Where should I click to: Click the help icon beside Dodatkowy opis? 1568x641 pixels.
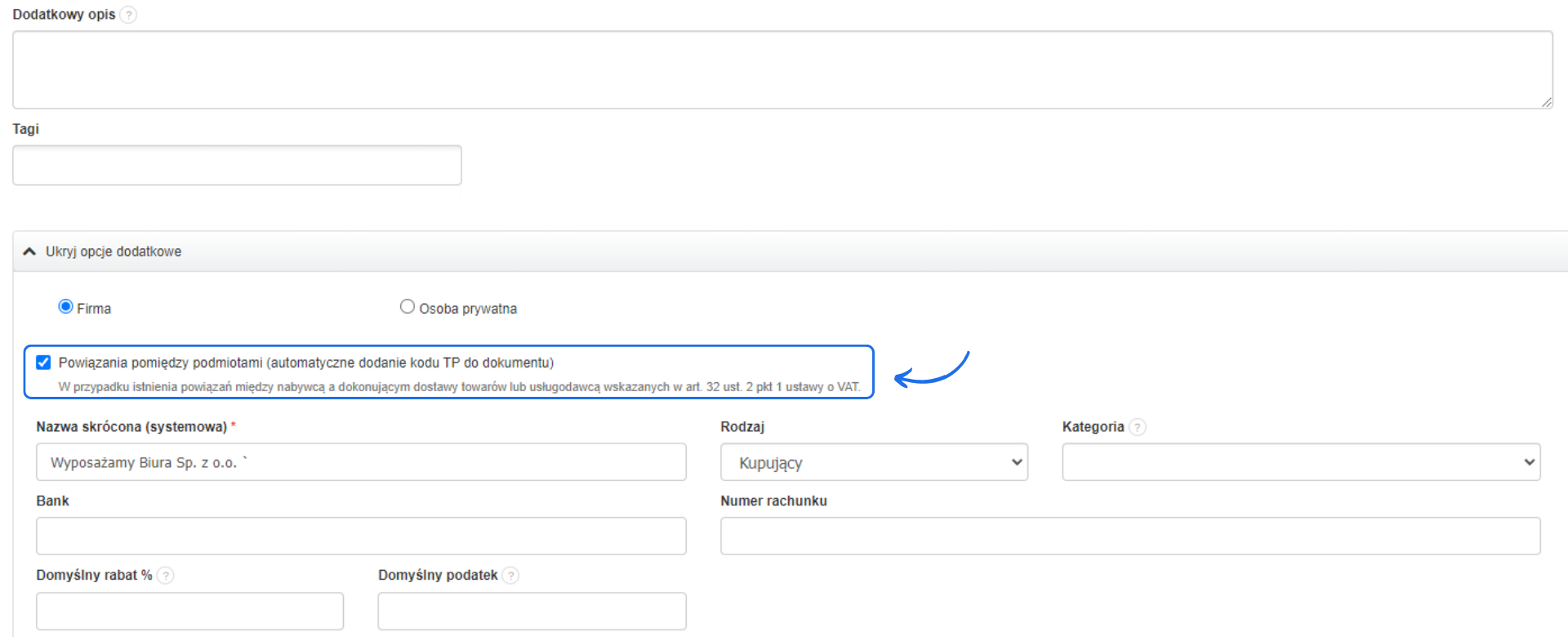point(128,15)
